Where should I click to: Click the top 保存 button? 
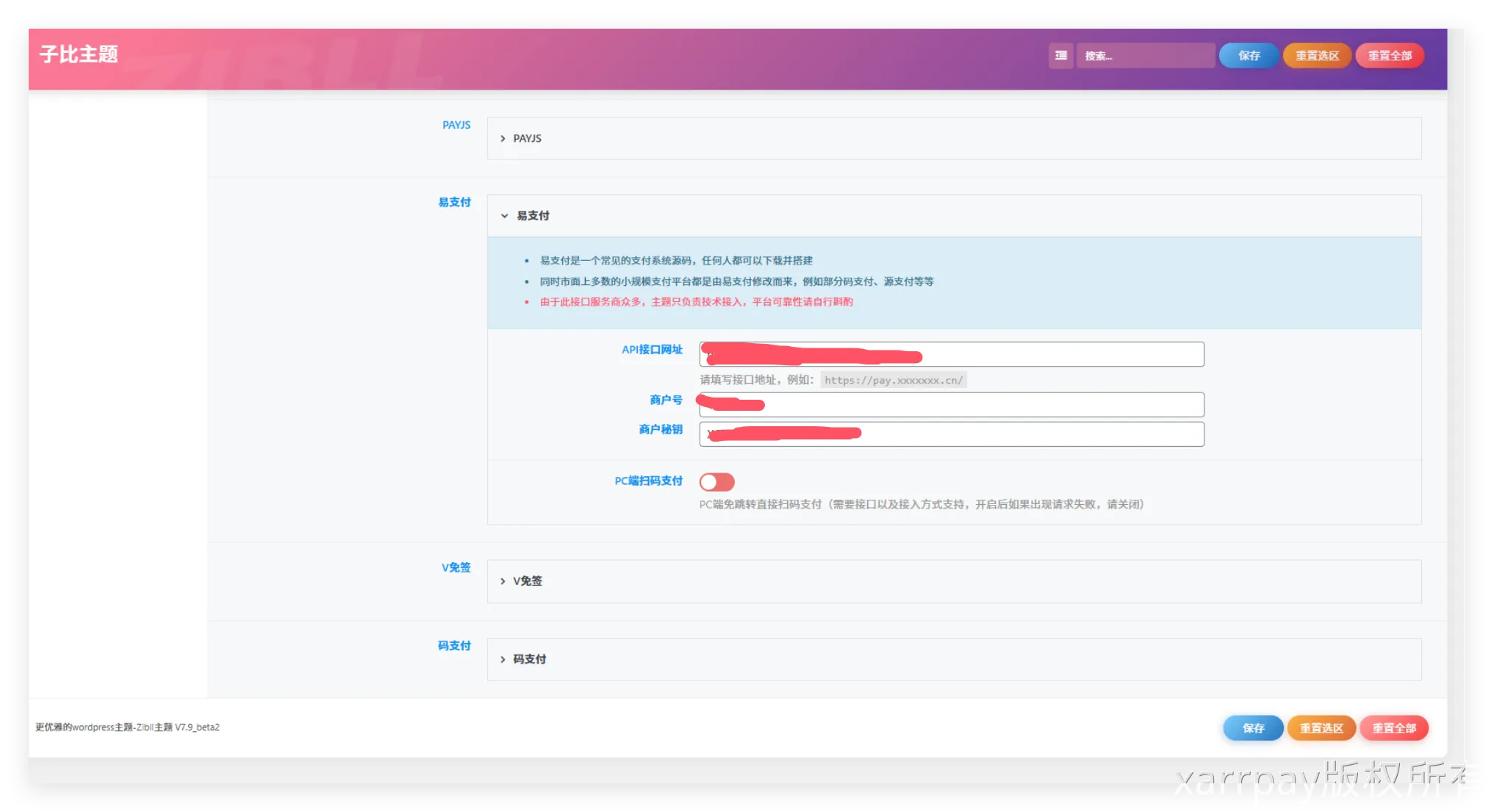point(1249,56)
